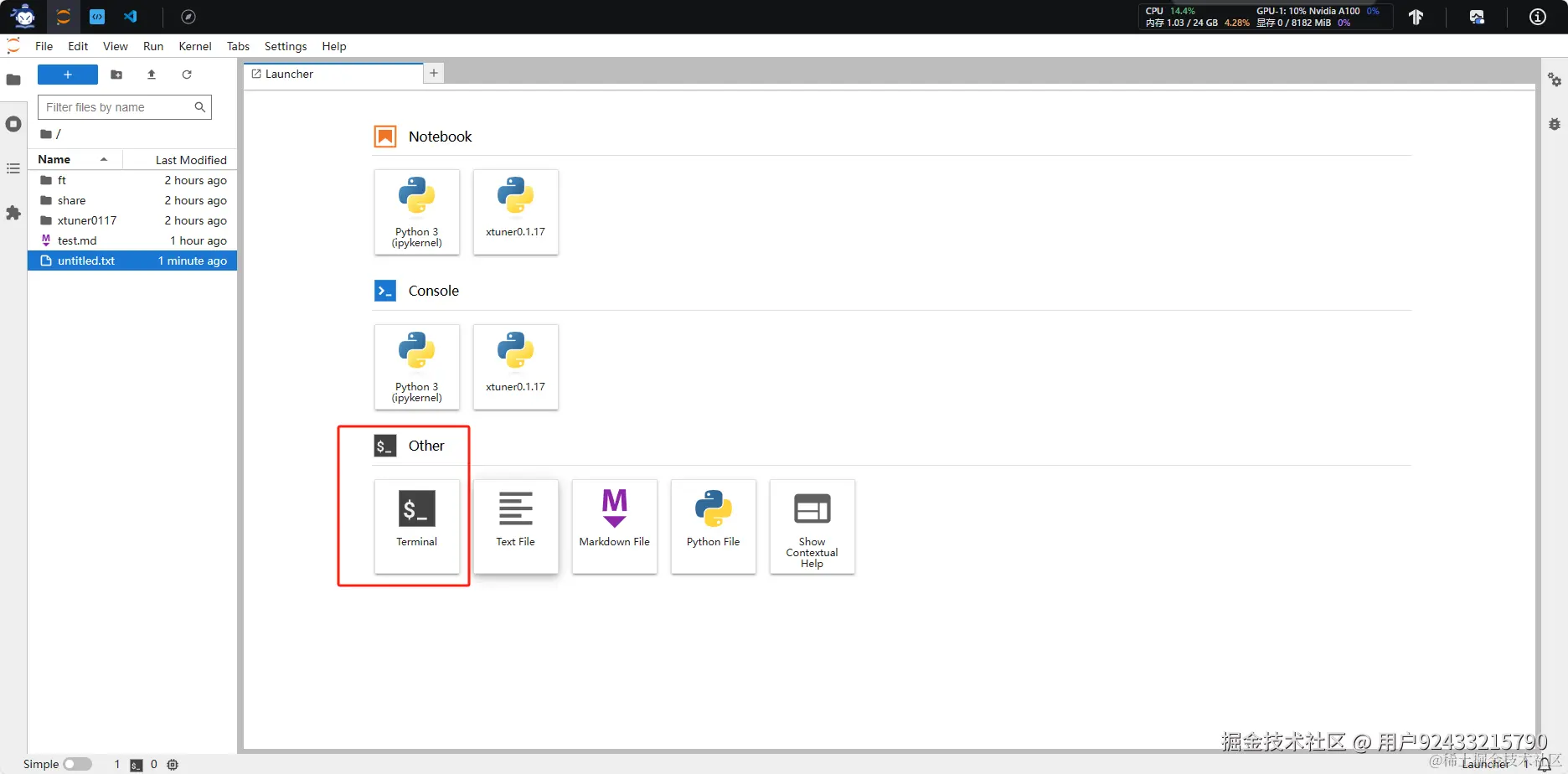
Task: Open the Tabs menu
Action: click(x=239, y=46)
